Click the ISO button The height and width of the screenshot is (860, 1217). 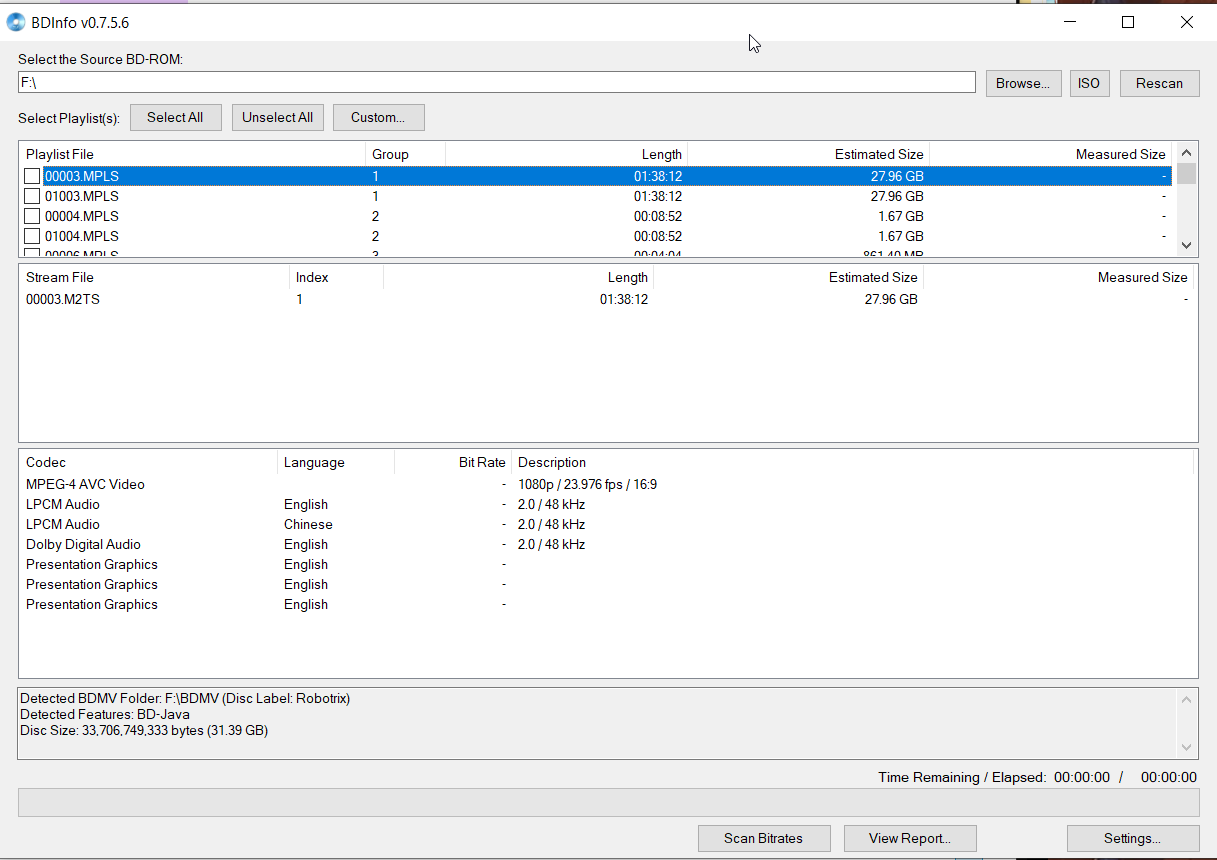pos(1089,83)
